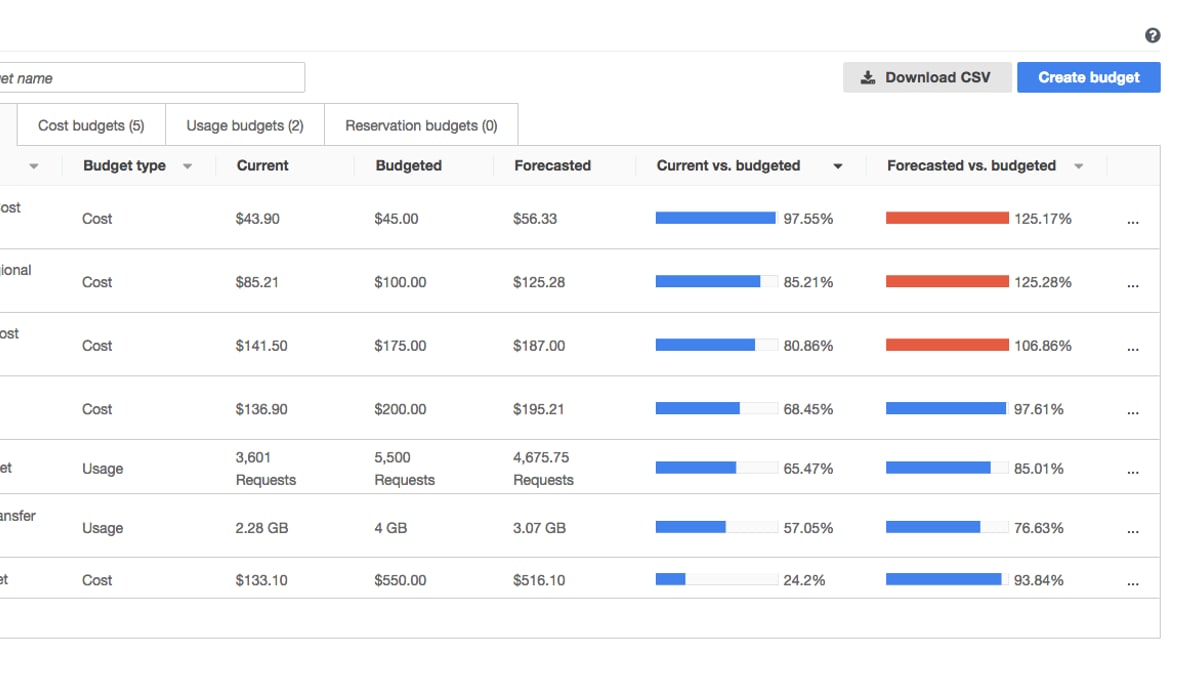Select the $550.00 budgeted amount
1200x675 pixels.
(400, 580)
